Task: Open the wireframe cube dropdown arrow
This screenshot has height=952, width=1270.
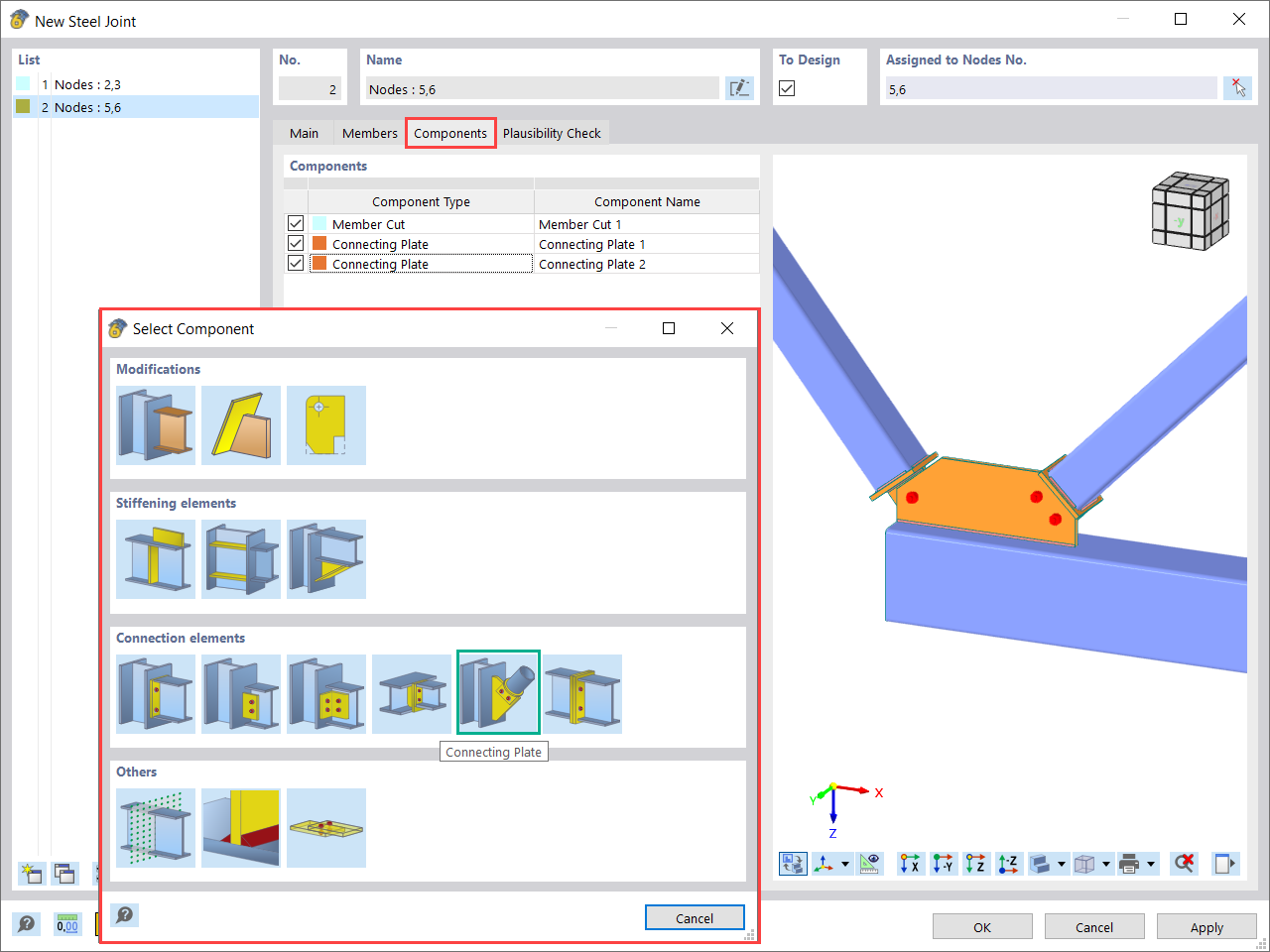Action: [1106, 864]
